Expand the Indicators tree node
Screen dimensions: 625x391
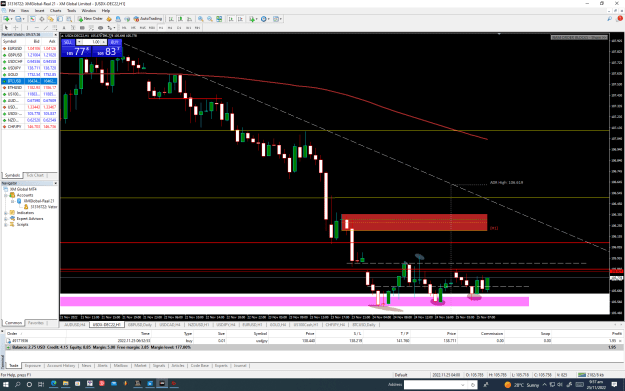[x=6, y=213]
